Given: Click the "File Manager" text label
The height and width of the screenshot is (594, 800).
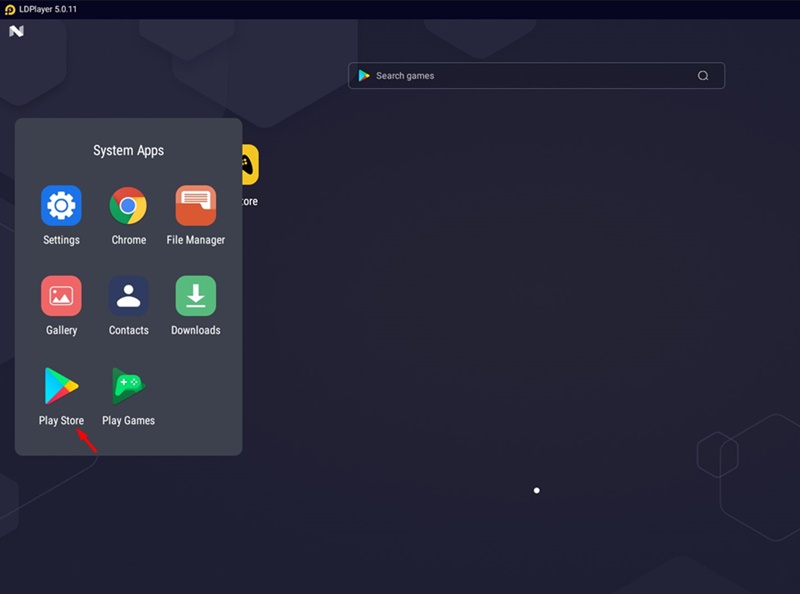Looking at the screenshot, I should [x=196, y=240].
